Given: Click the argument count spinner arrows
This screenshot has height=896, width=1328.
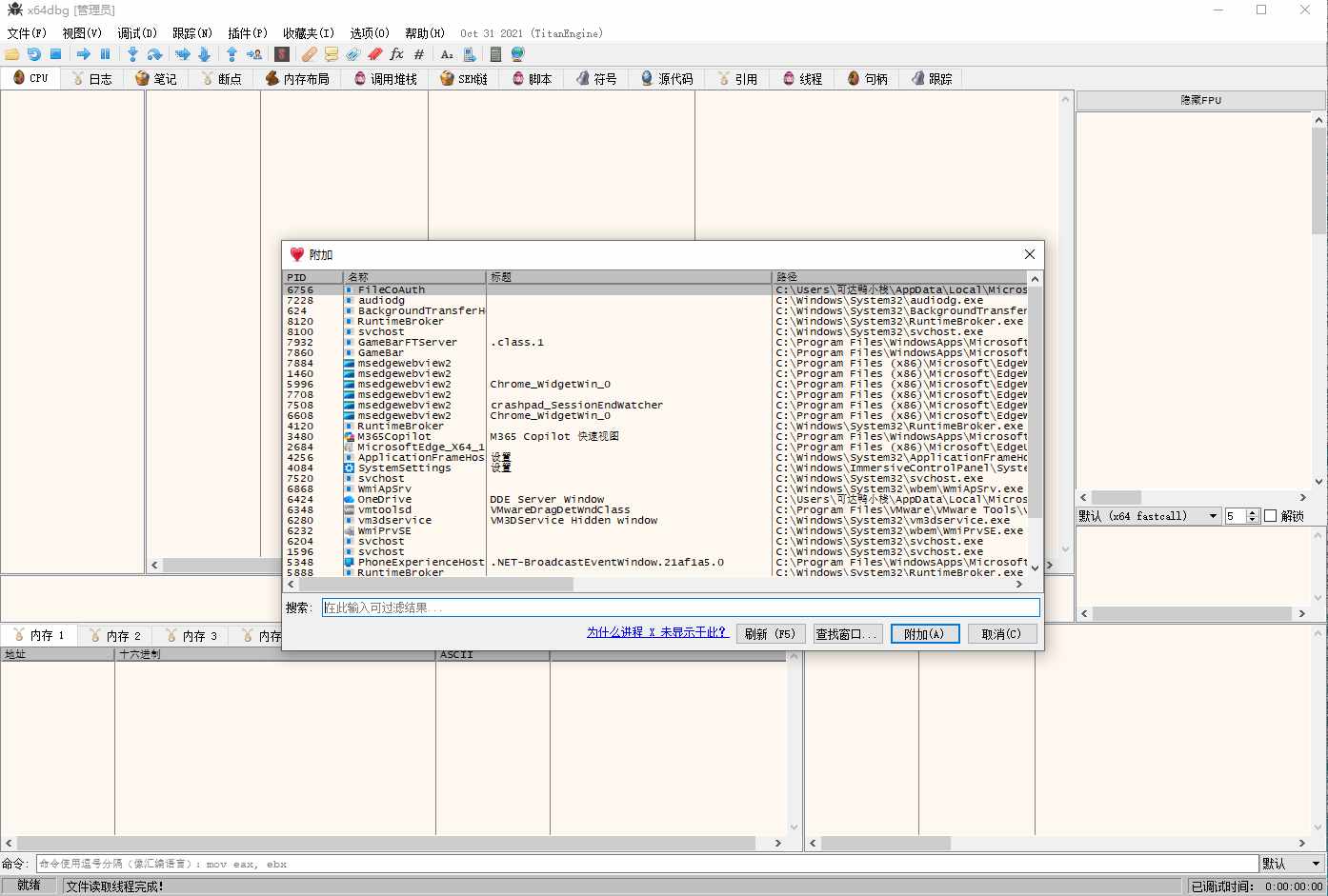Looking at the screenshot, I should click(1253, 516).
